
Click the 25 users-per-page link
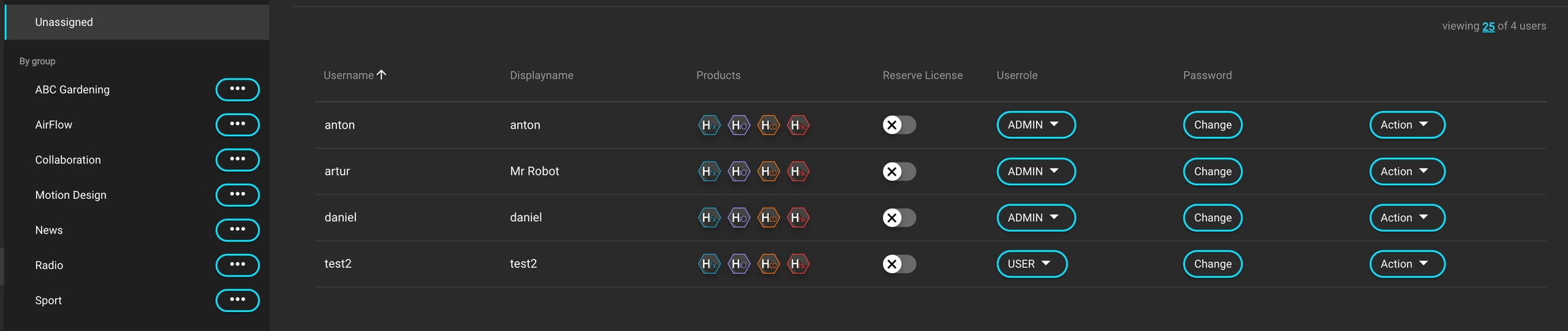tap(1488, 27)
